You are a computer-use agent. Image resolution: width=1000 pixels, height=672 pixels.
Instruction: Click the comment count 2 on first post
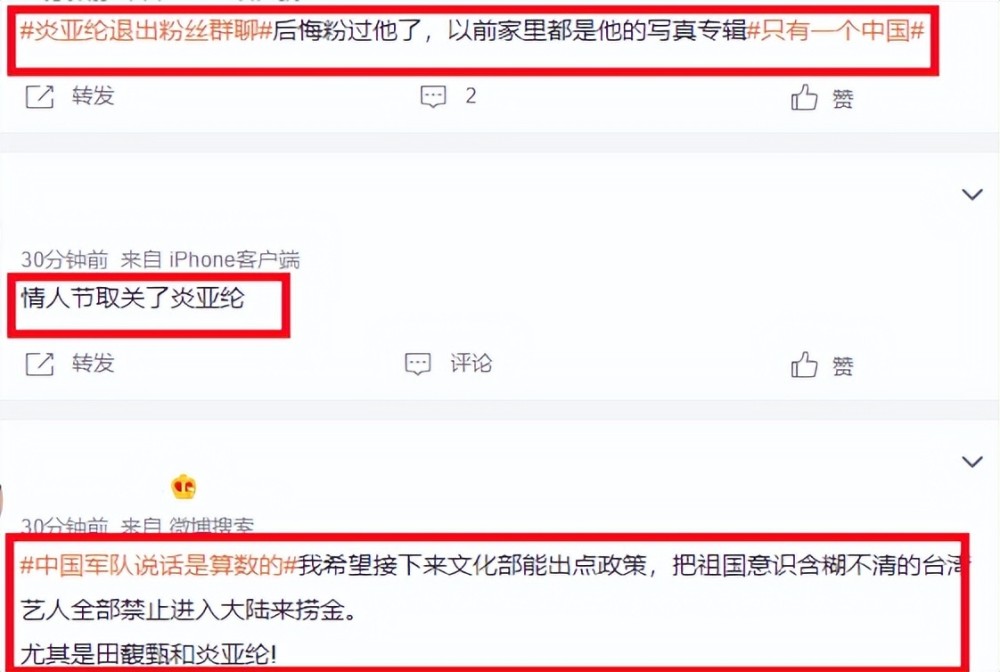(471, 96)
